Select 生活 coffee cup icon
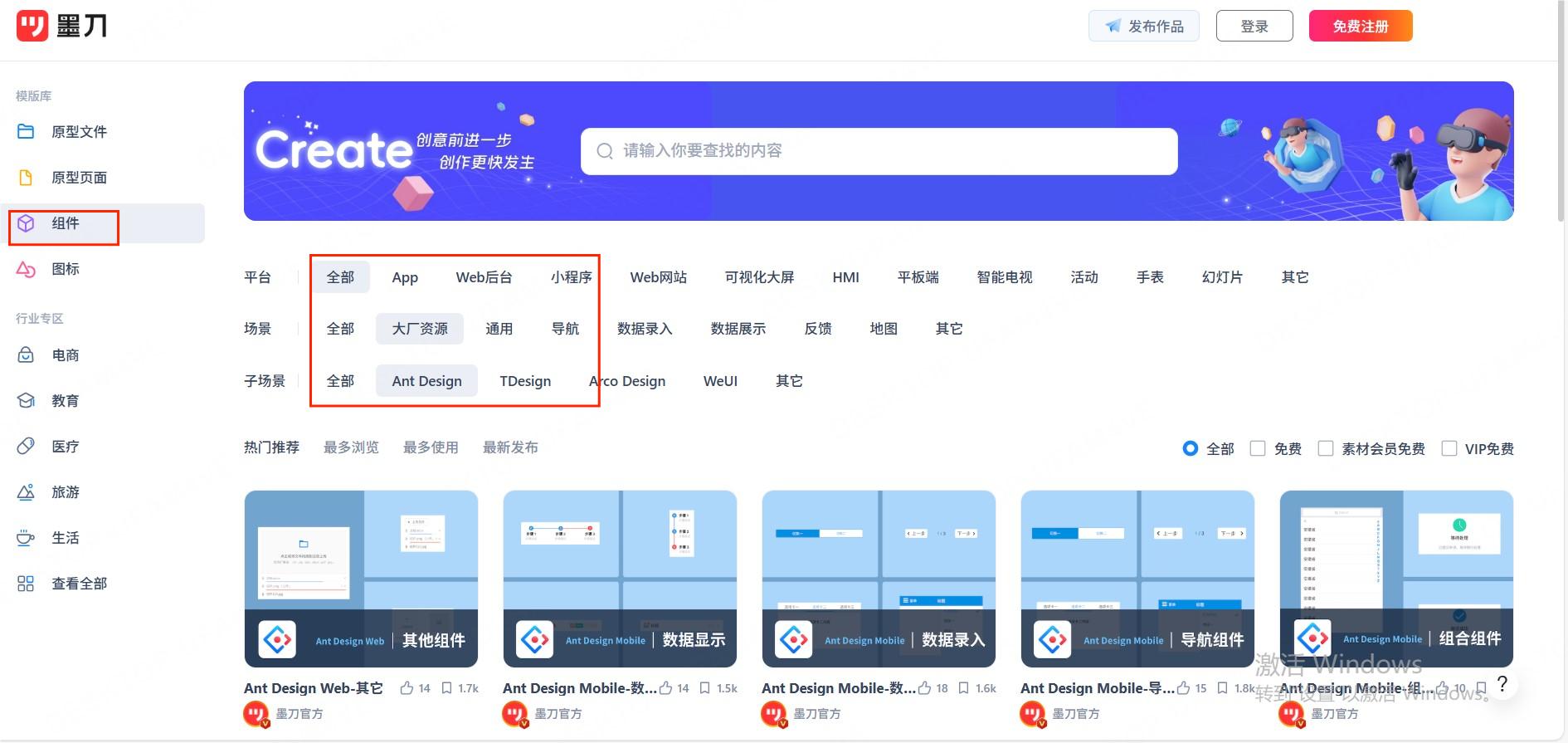The width and height of the screenshot is (1568, 743). tap(26, 538)
